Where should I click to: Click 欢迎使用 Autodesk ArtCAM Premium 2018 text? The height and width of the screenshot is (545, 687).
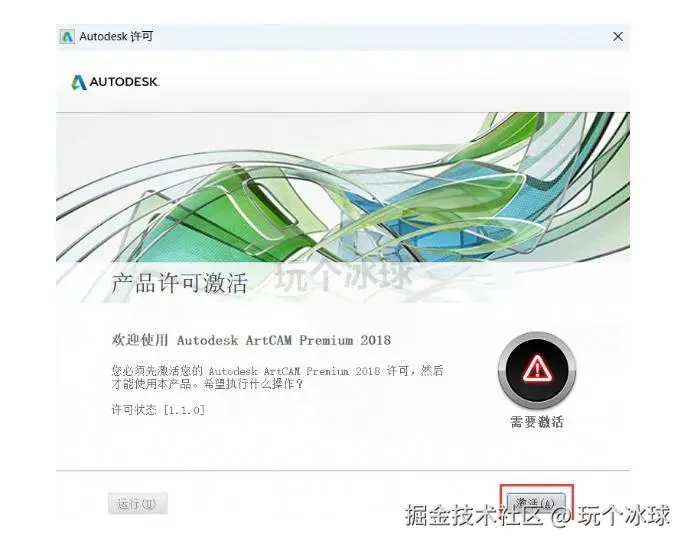pyautogui.click(x=251, y=340)
